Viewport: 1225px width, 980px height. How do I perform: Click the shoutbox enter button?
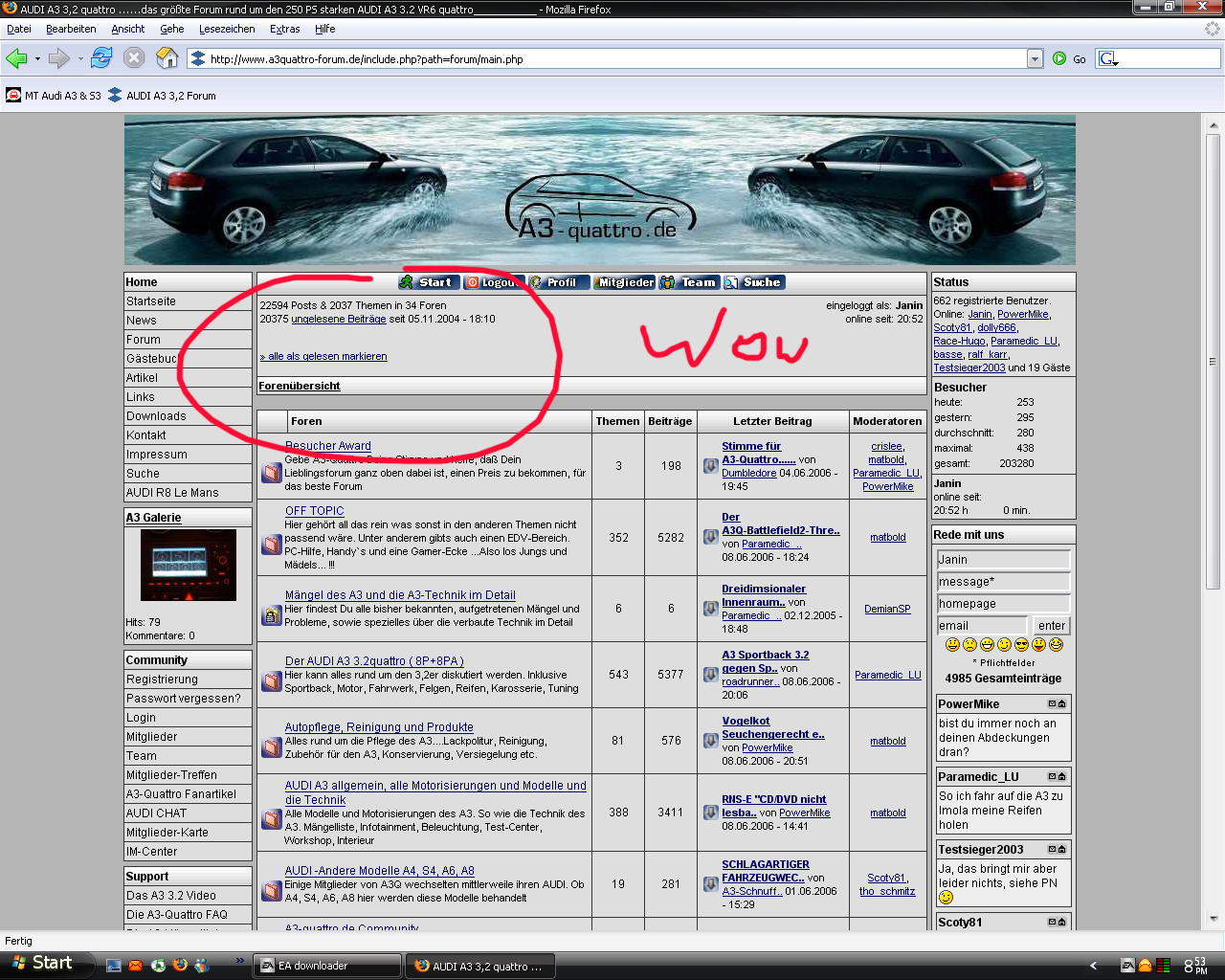coord(1052,626)
